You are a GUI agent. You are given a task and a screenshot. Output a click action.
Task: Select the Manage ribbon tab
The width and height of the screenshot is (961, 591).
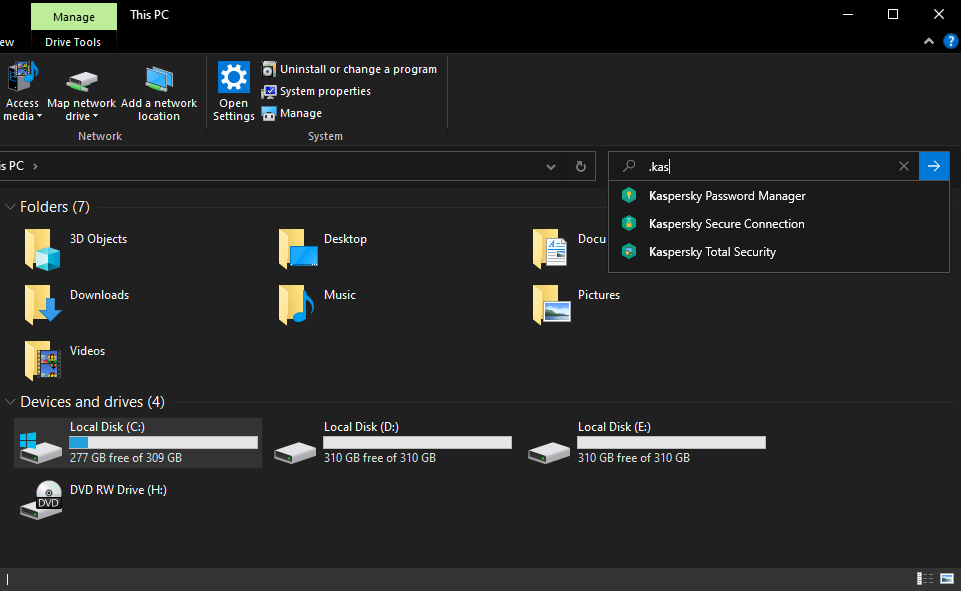pos(74,17)
